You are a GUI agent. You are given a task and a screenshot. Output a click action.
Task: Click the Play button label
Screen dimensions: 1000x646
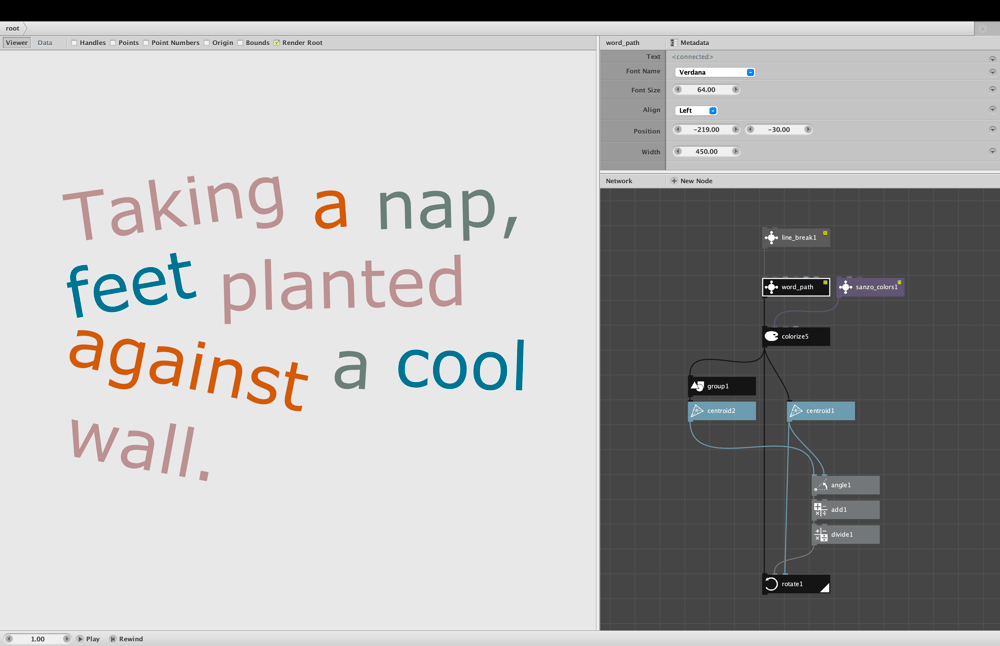click(93, 639)
